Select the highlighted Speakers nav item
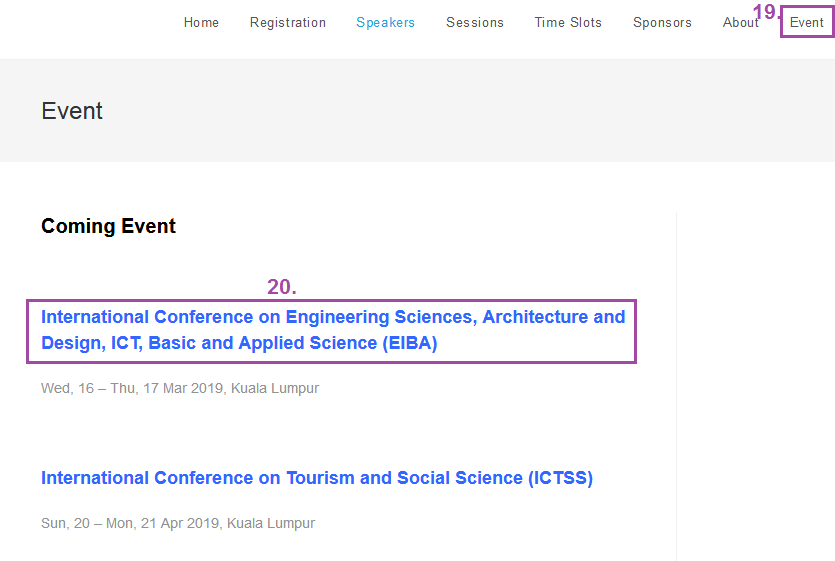 coord(386,22)
